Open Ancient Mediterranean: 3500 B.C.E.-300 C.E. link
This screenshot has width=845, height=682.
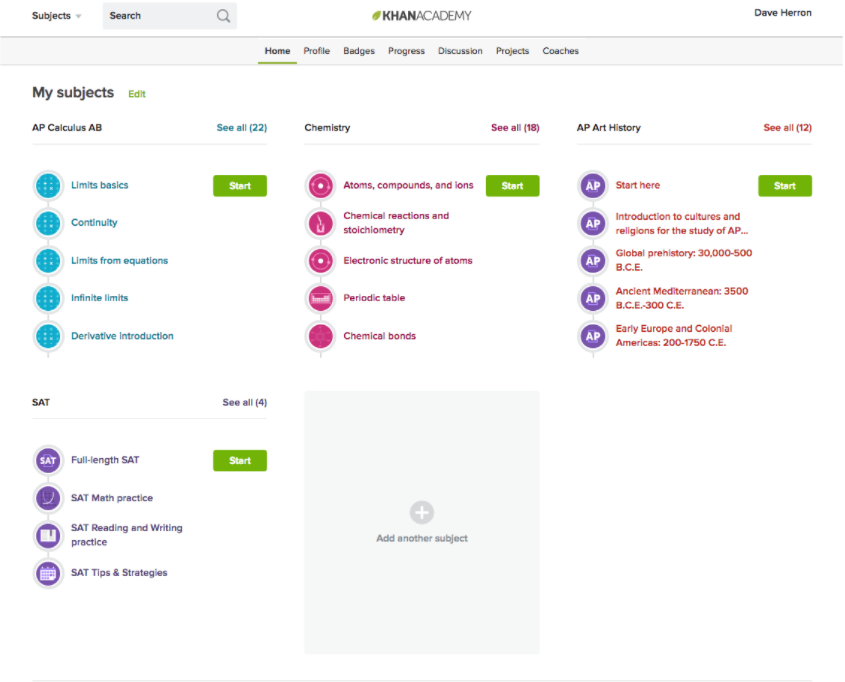coord(682,298)
